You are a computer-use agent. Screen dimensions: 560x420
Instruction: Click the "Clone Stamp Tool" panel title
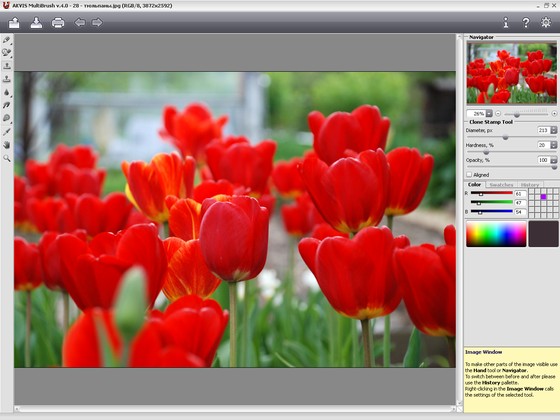click(491, 122)
